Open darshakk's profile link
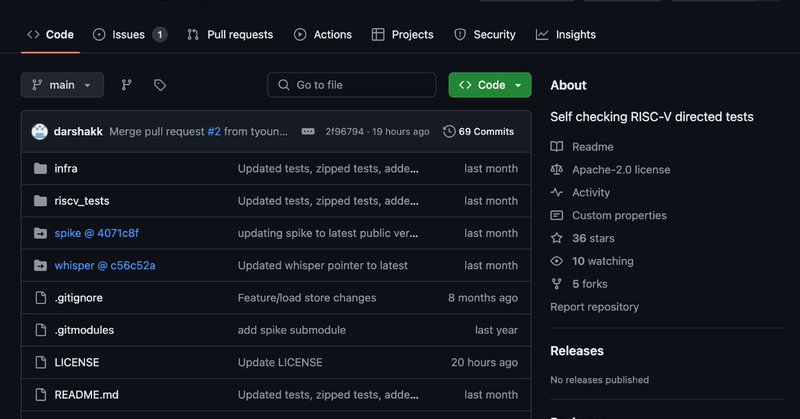This screenshot has height=419, width=800. pos(78,132)
